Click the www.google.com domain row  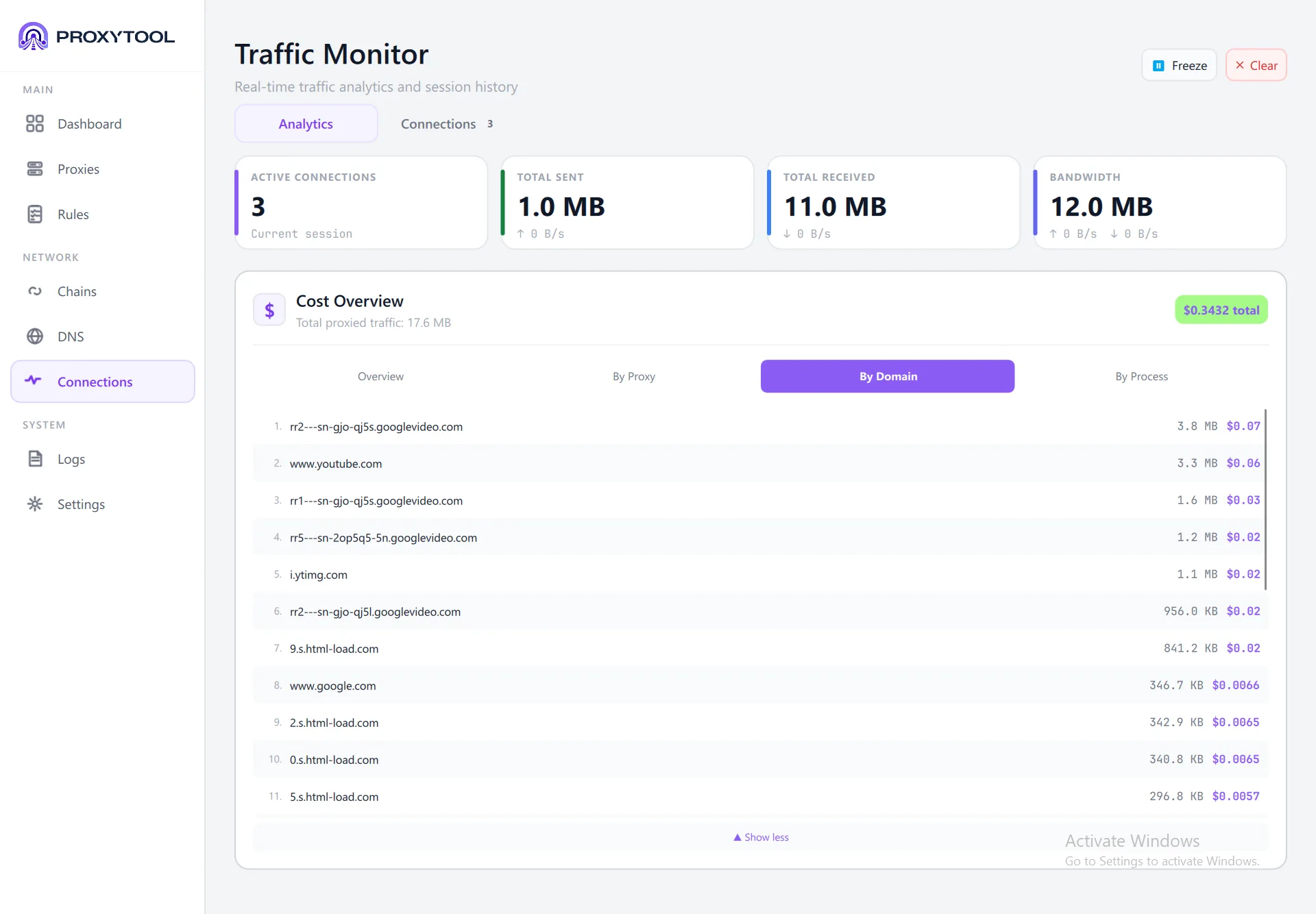click(759, 685)
